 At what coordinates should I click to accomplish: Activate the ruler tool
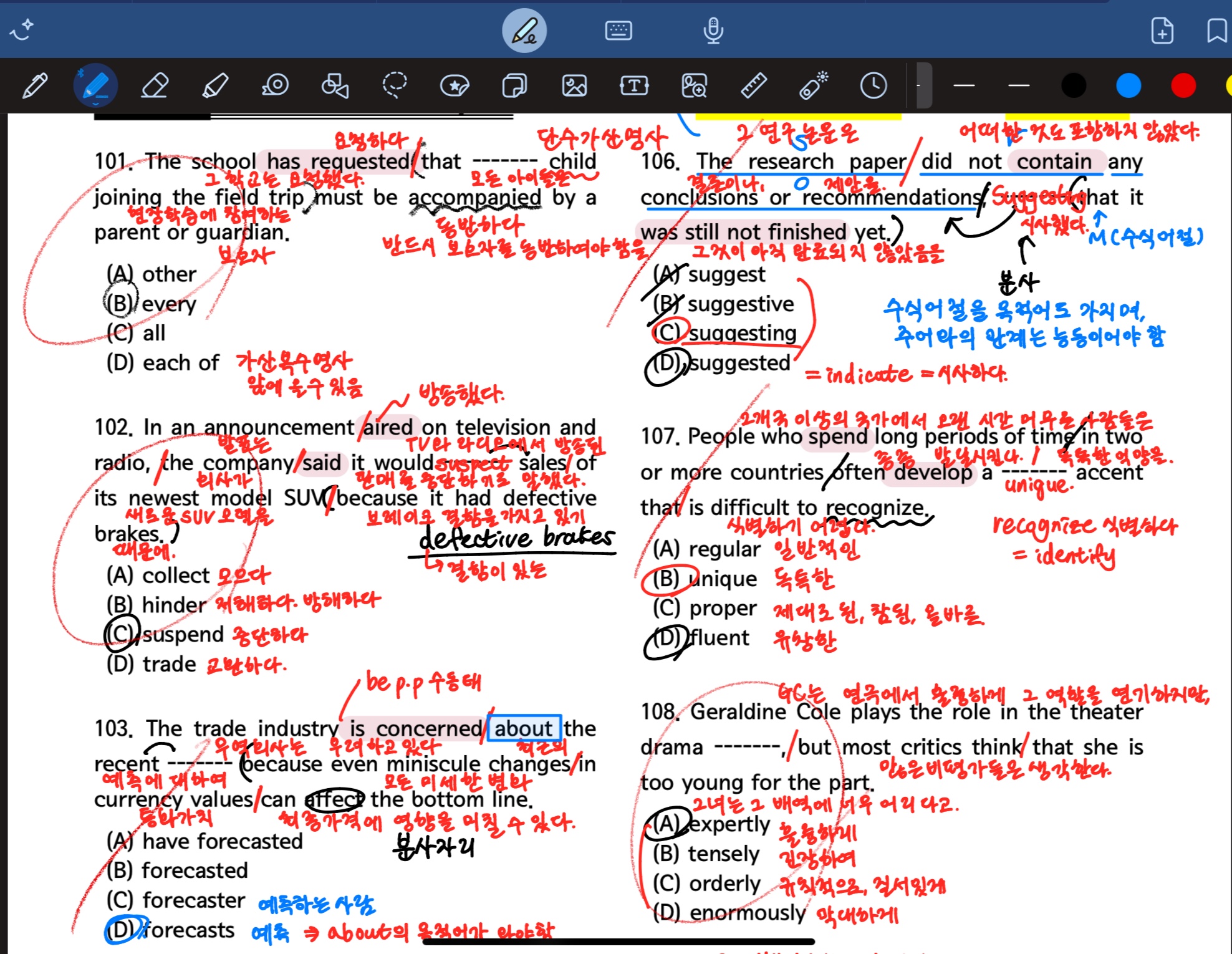pos(753,85)
